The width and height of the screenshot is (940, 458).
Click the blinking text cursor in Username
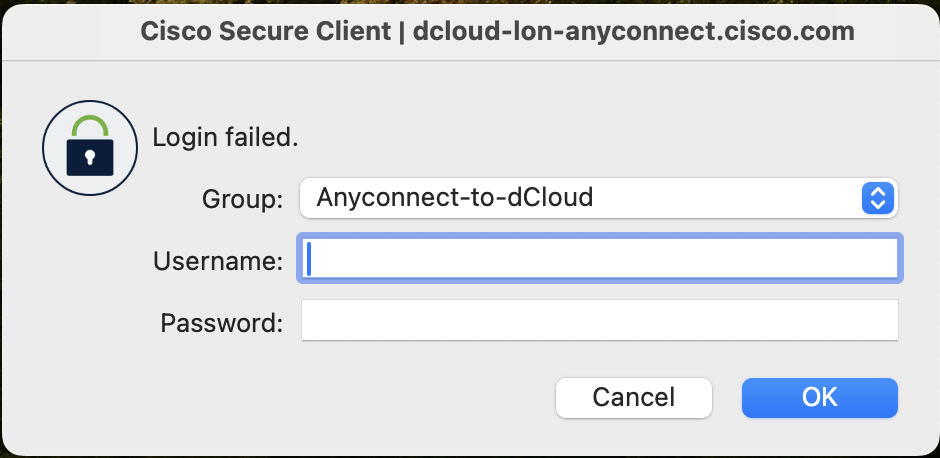pos(309,258)
